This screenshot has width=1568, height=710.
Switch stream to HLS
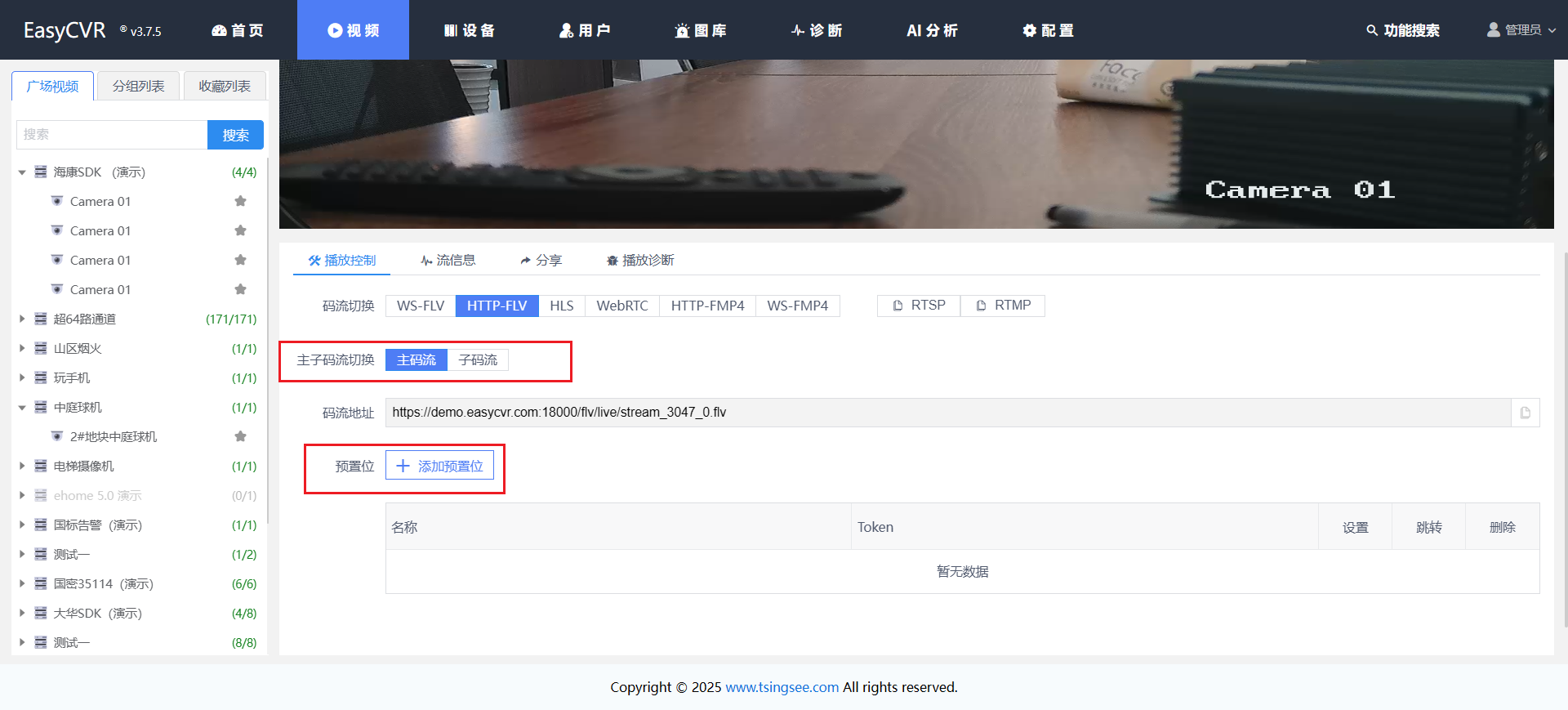pyautogui.click(x=562, y=306)
